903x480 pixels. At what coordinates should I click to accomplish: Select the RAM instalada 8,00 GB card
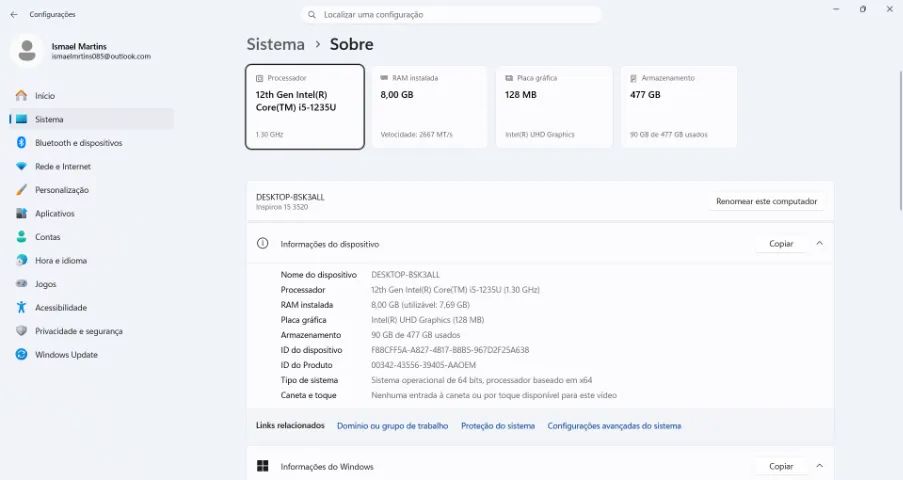pyautogui.click(x=429, y=107)
